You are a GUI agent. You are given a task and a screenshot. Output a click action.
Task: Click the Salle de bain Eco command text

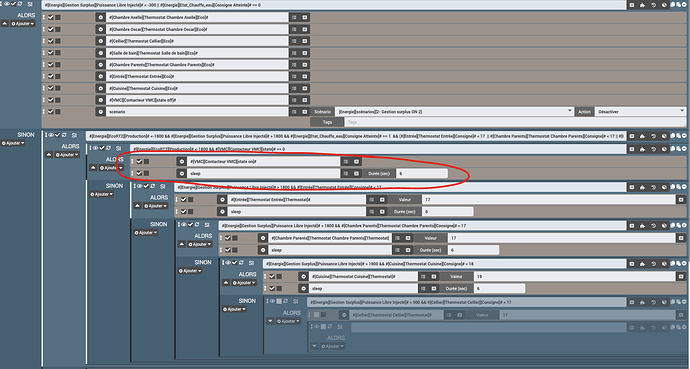(x=154, y=53)
